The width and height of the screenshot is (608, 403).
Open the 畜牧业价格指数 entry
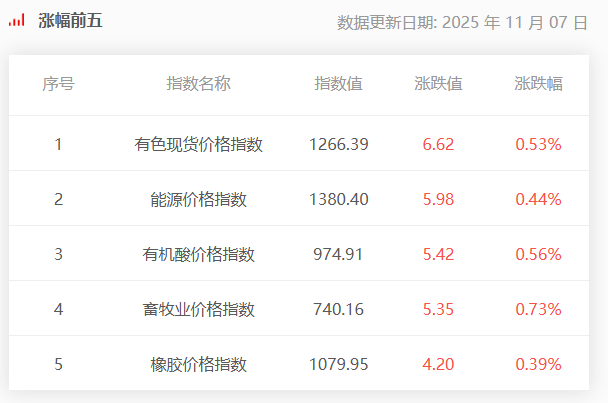199,310
